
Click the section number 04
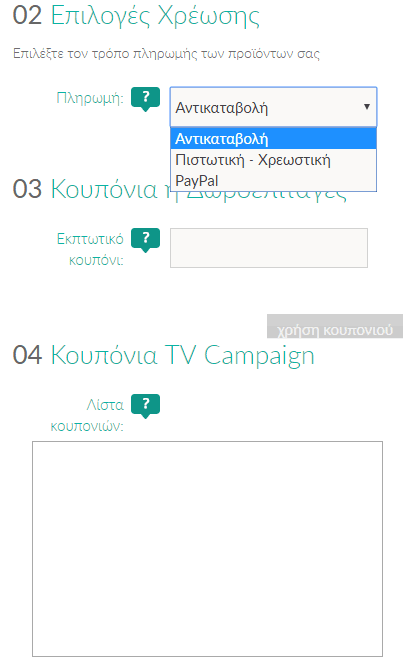[x=27, y=355]
